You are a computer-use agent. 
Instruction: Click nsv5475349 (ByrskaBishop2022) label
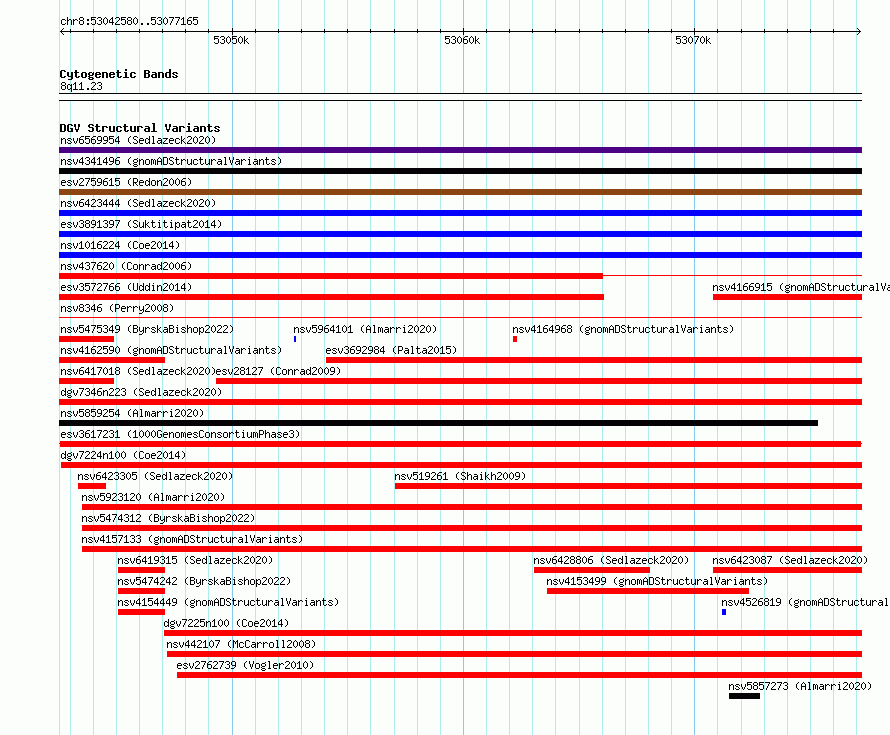pyautogui.click(x=147, y=329)
